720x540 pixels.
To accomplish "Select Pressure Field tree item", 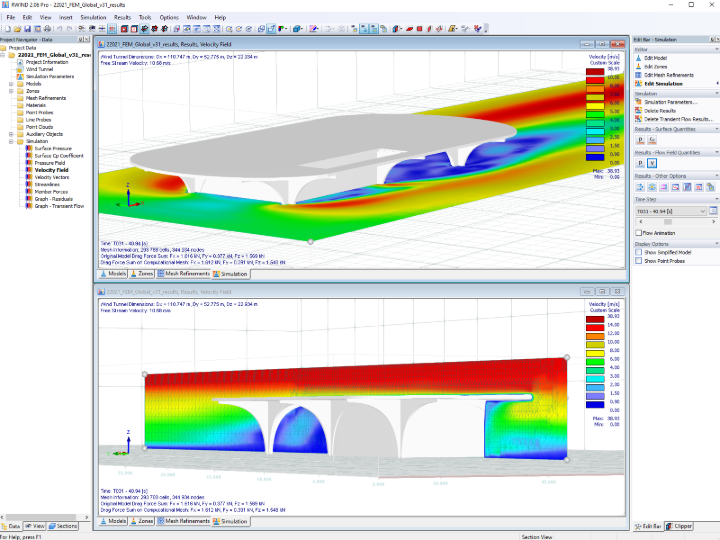I will pyautogui.click(x=50, y=163).
